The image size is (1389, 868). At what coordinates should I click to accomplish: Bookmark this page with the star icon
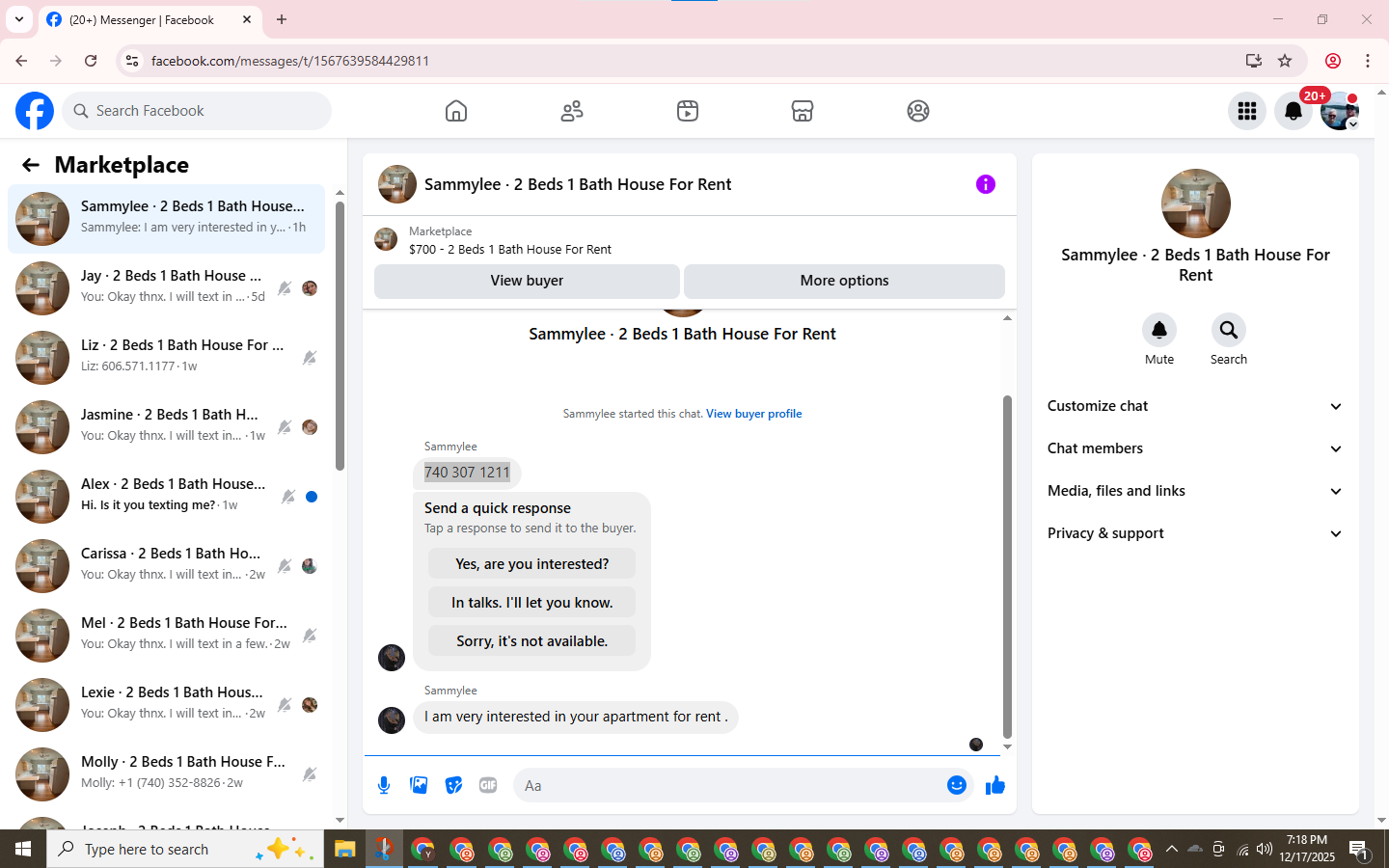click(x=1285, y=61)
